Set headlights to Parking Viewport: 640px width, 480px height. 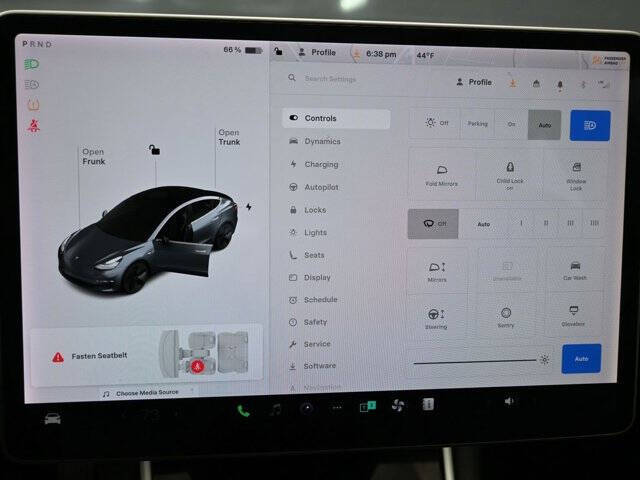[x=477, y=123]
